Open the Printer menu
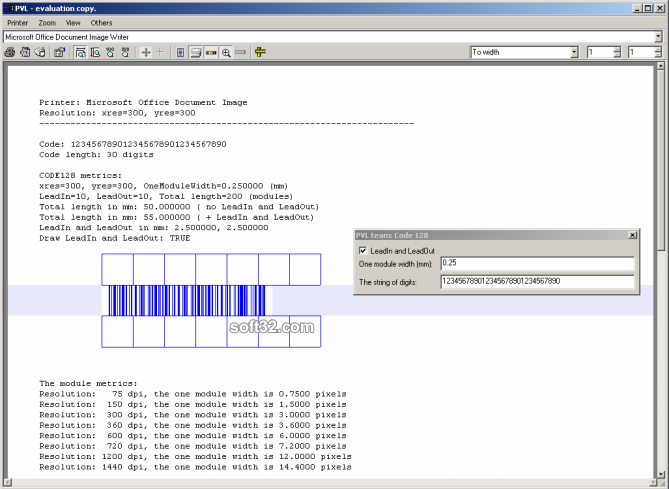 coord(17,23)
